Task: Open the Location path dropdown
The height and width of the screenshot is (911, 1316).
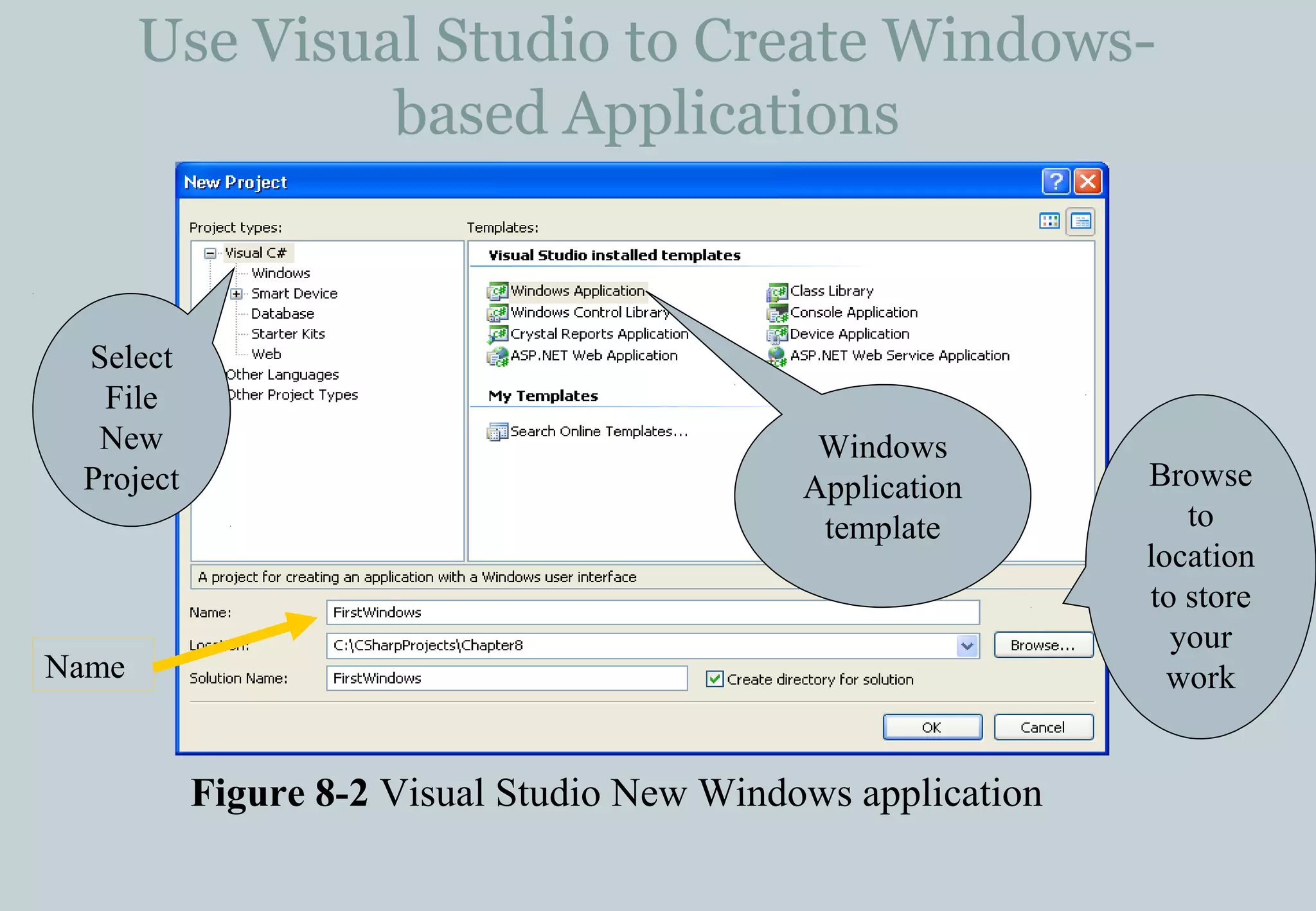Action: point(967,646)
